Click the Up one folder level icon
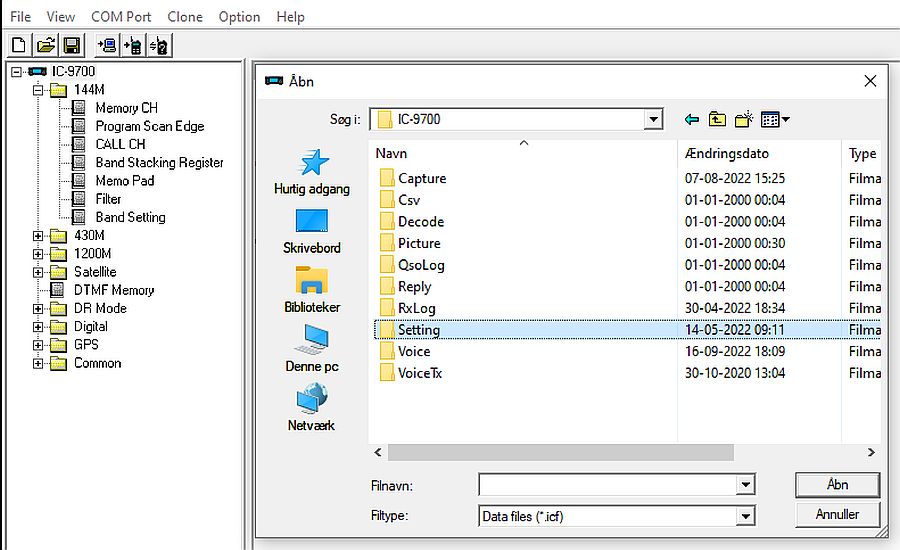 pos(717,119)
